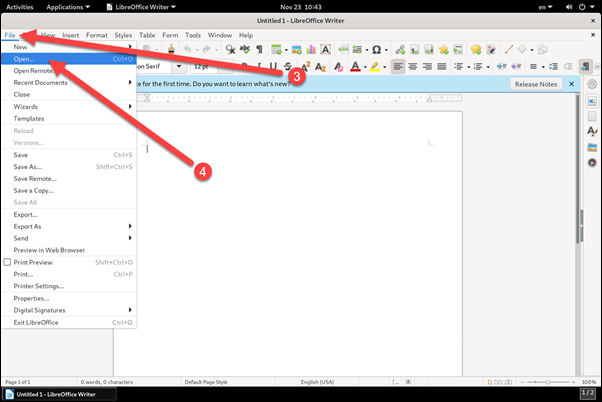Open the sidebar Properties panel icon
The height and width of the screenshot is (402, 602).
(x=592, y=101)
